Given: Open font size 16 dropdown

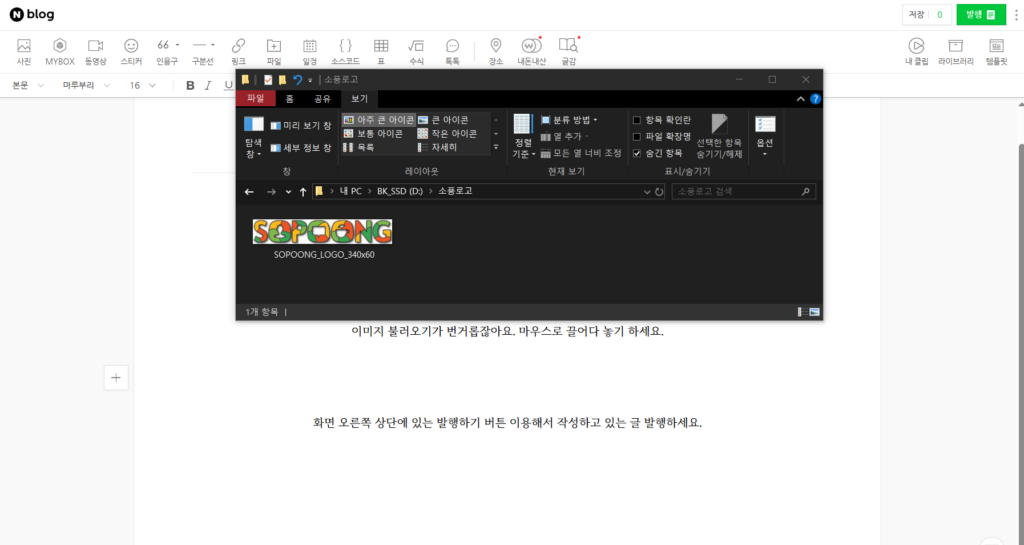Looking at the screenshot, I should click(142, 86).
